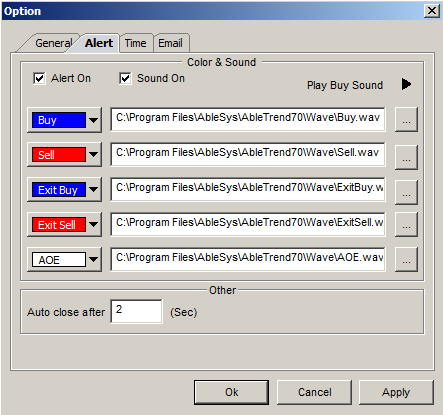Switch to the General tab
This screenshot has height=415, width=443.
click(53, 43)
